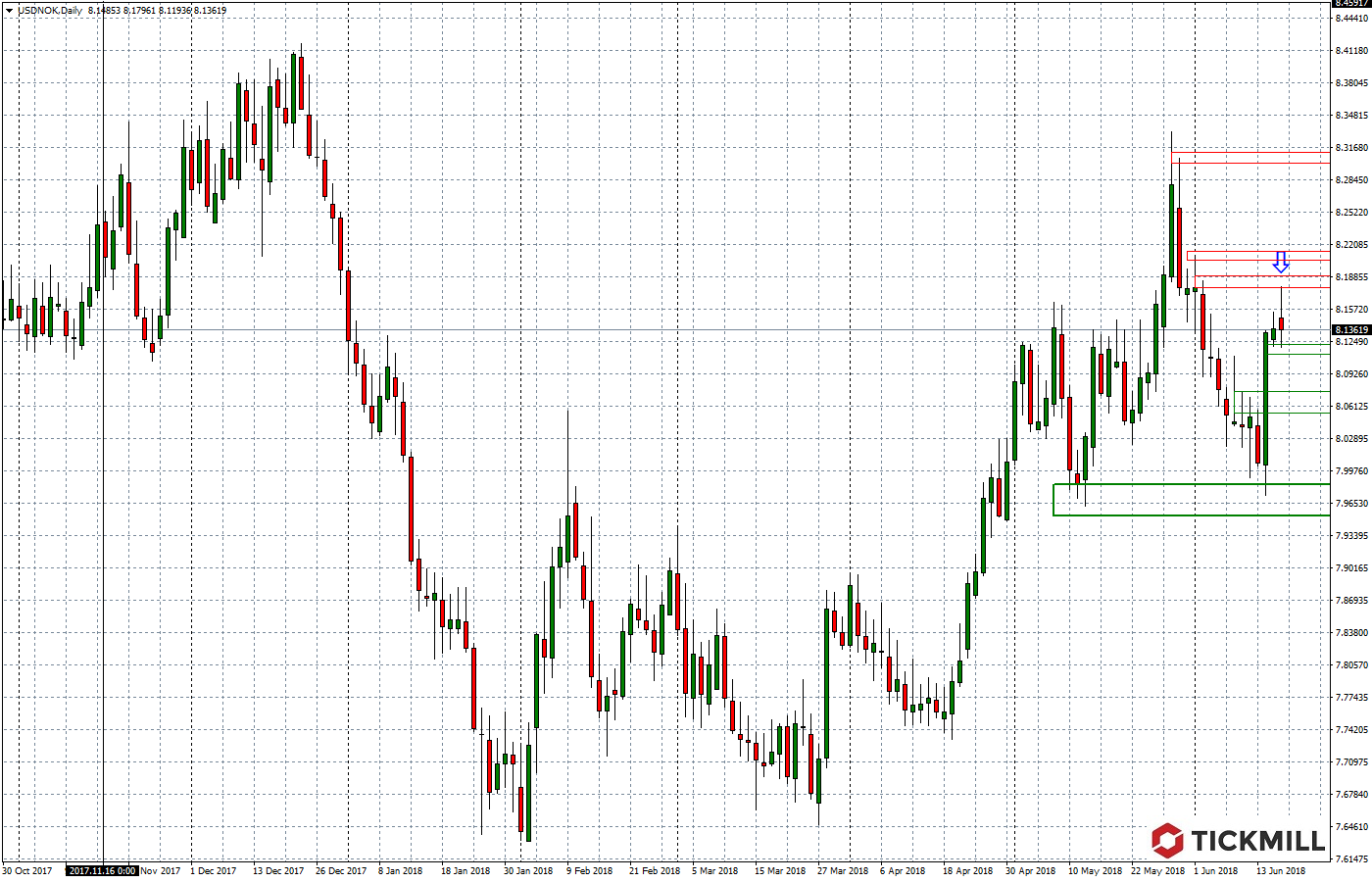Click the 5 Mar 2018 date label
This screenshot has width=1372, height=882.
(715, 870)
